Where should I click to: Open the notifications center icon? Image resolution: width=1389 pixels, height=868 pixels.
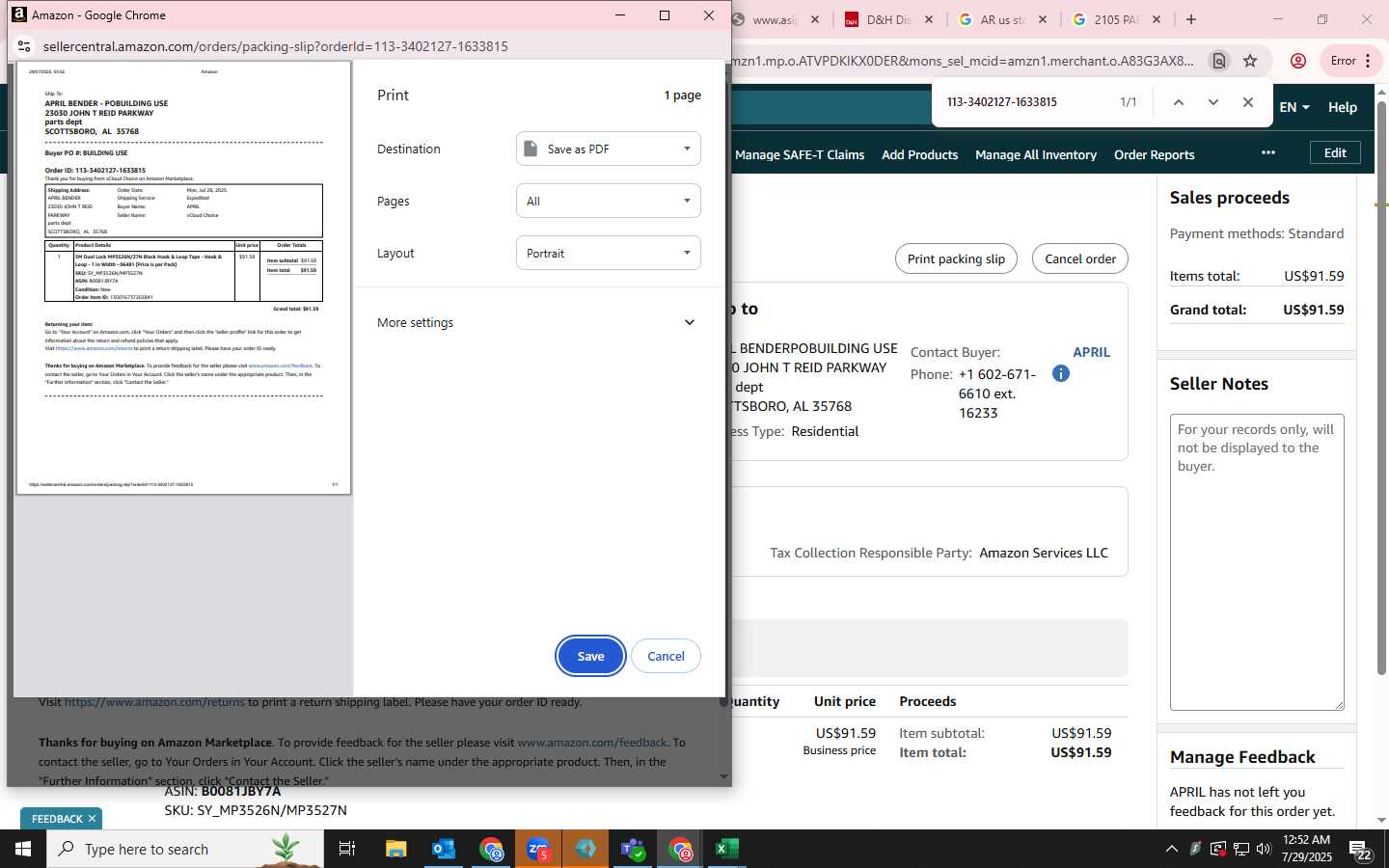tap(1361, 851)
